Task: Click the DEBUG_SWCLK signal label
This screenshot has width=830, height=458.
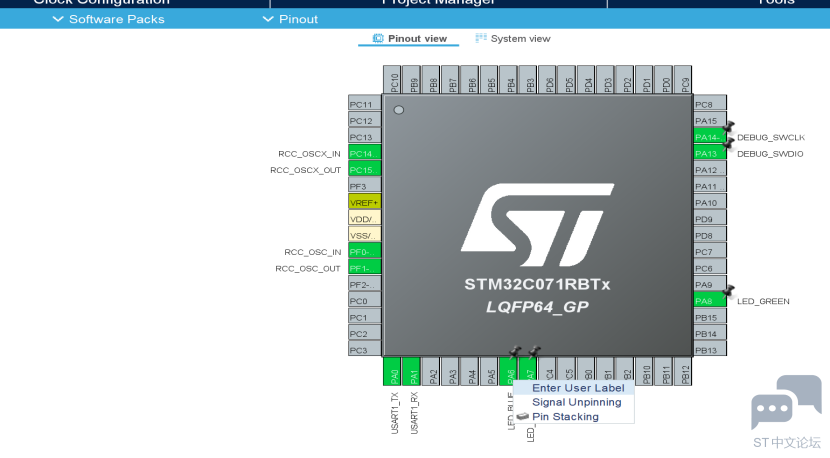Action: (x=770, y=137)
